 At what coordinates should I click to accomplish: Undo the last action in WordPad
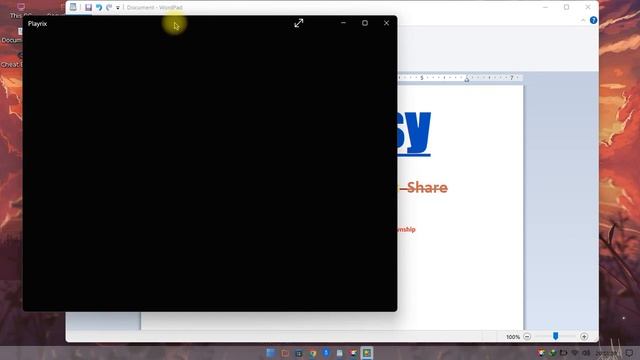point(99,7)
